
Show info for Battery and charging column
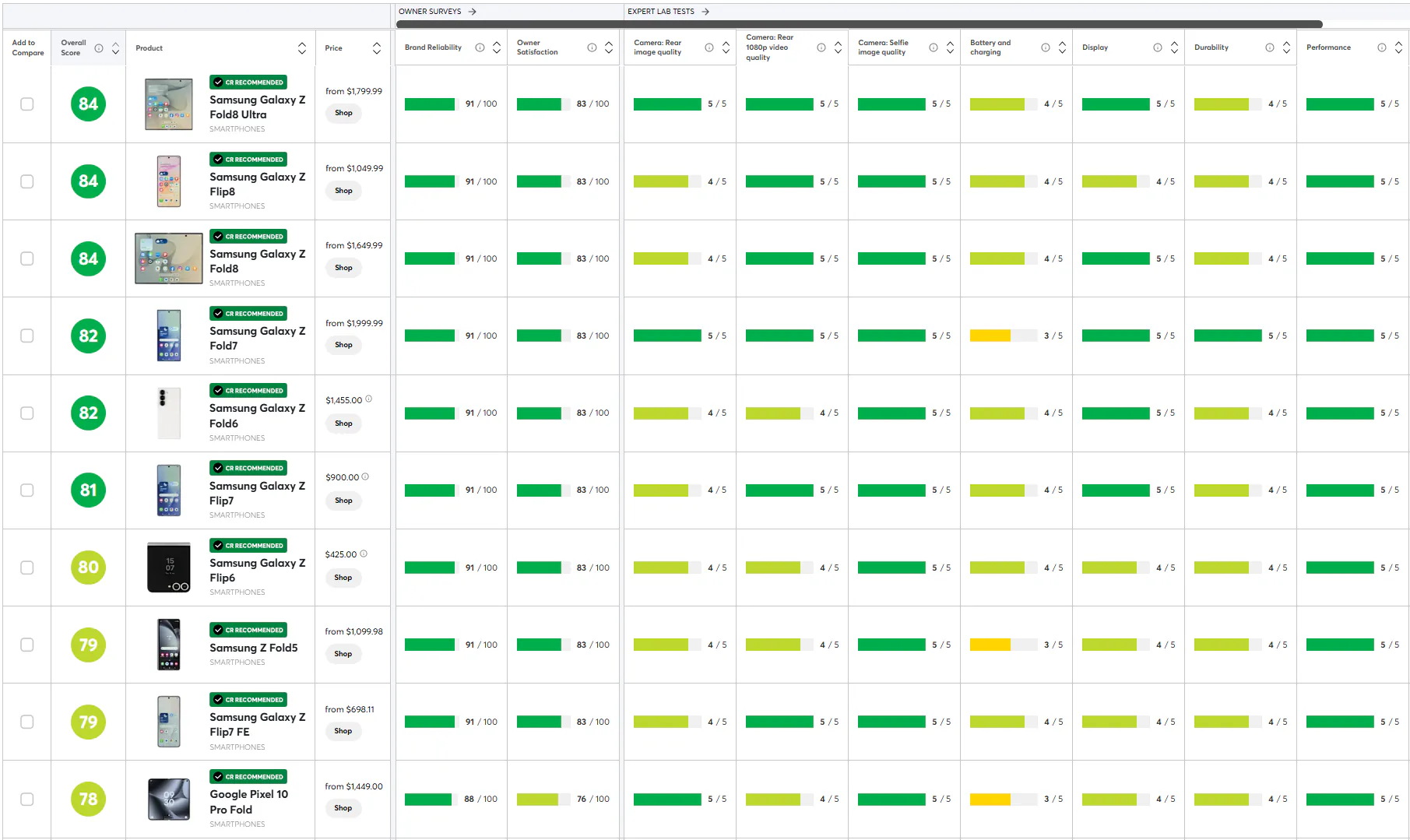[1046, 47]
